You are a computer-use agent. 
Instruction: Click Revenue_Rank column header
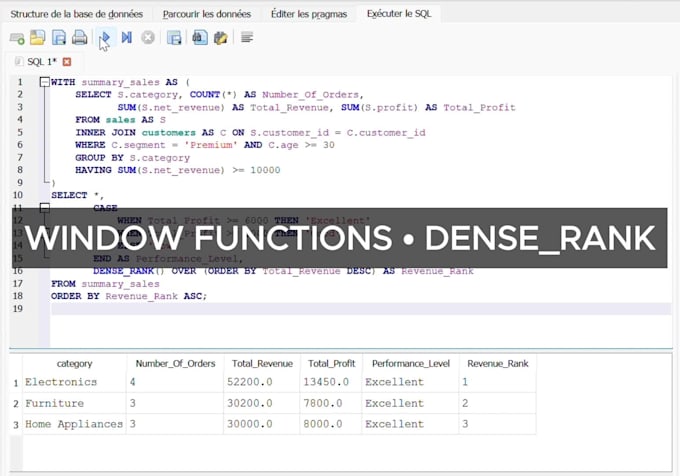point(497,364)
